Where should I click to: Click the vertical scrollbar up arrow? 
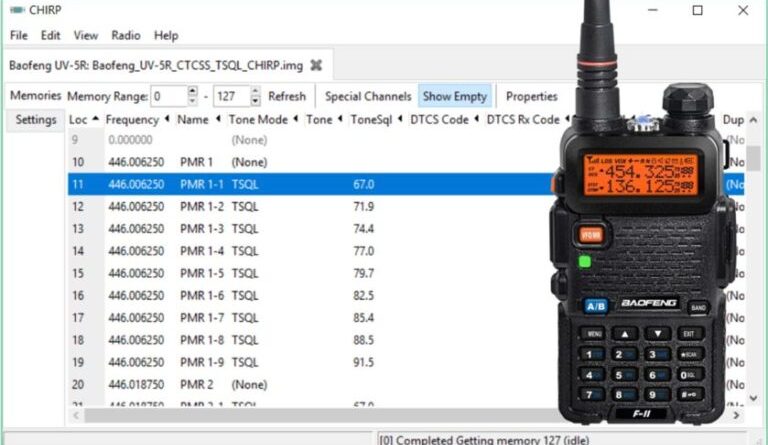[x=754, y=119]
